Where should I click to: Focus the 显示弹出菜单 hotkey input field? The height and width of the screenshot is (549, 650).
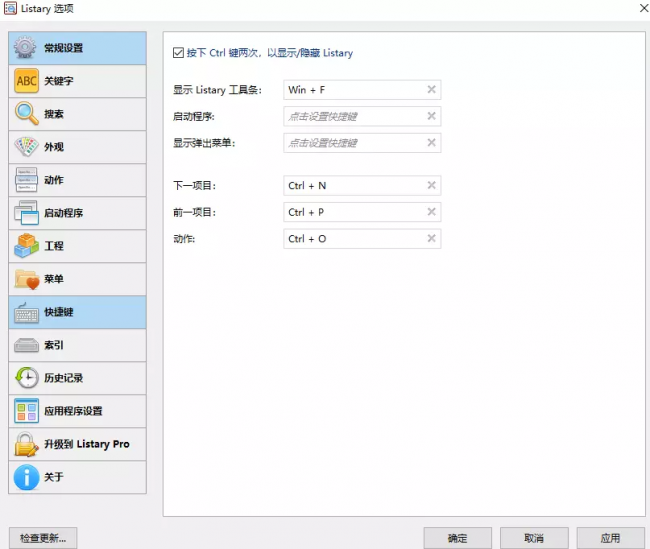pyautogui.click(x=362, y=143)
